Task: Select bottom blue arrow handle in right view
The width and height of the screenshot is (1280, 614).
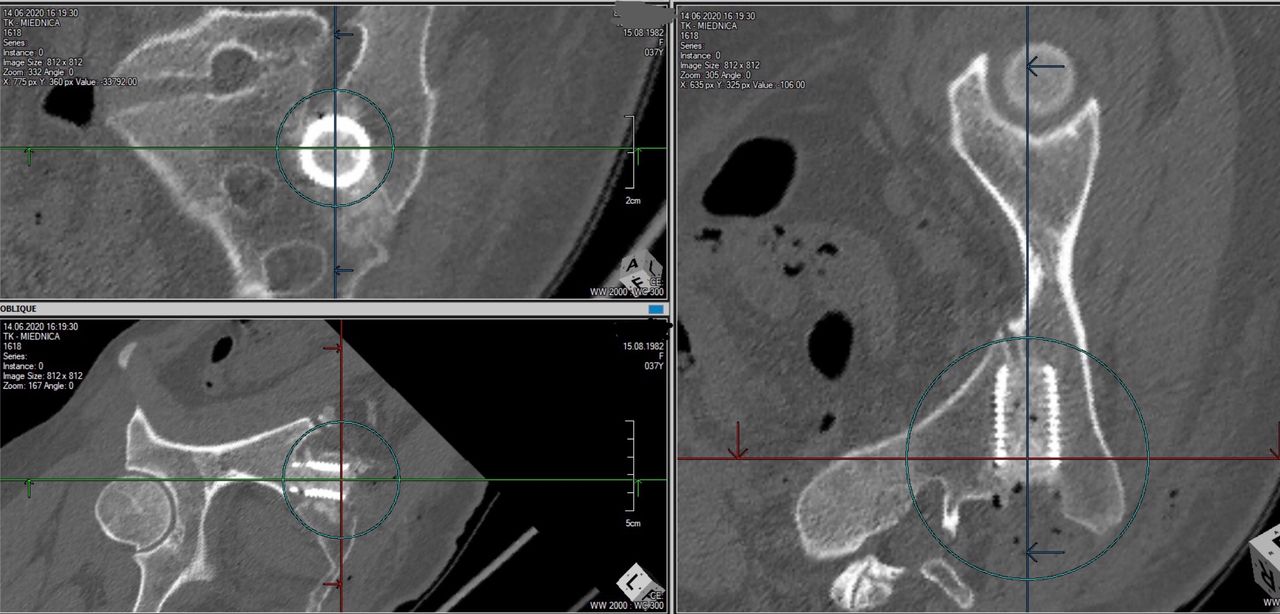Action: [1045, 552]
